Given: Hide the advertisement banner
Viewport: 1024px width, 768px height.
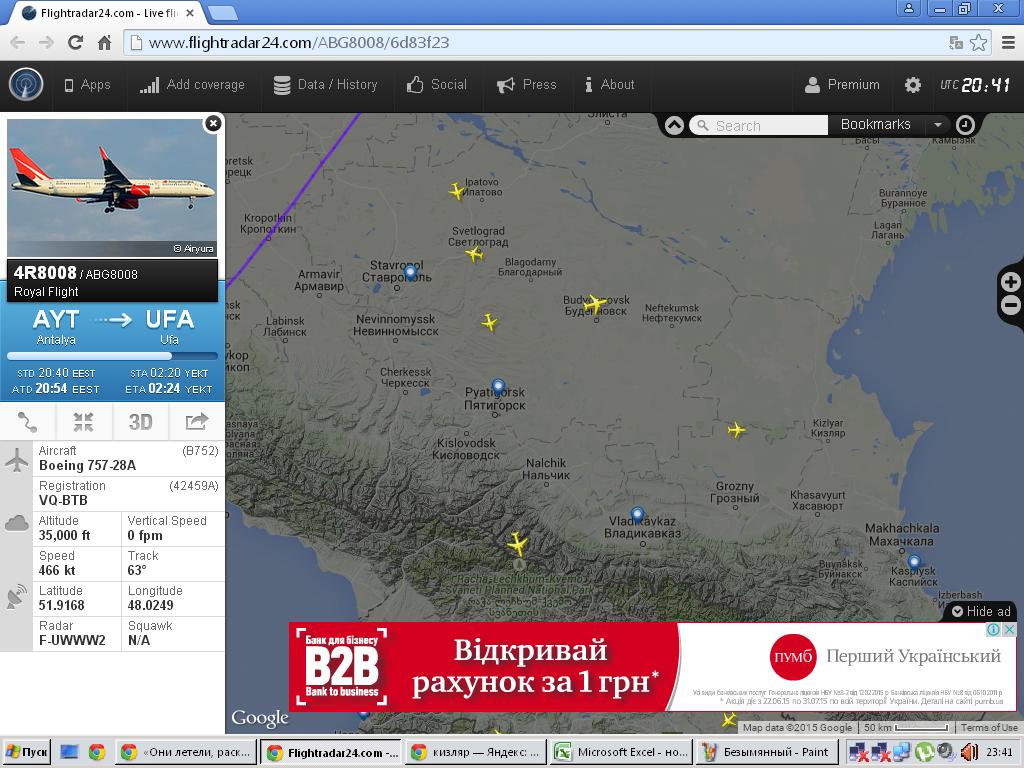Looking at the screenshot, I should [981, 611].
